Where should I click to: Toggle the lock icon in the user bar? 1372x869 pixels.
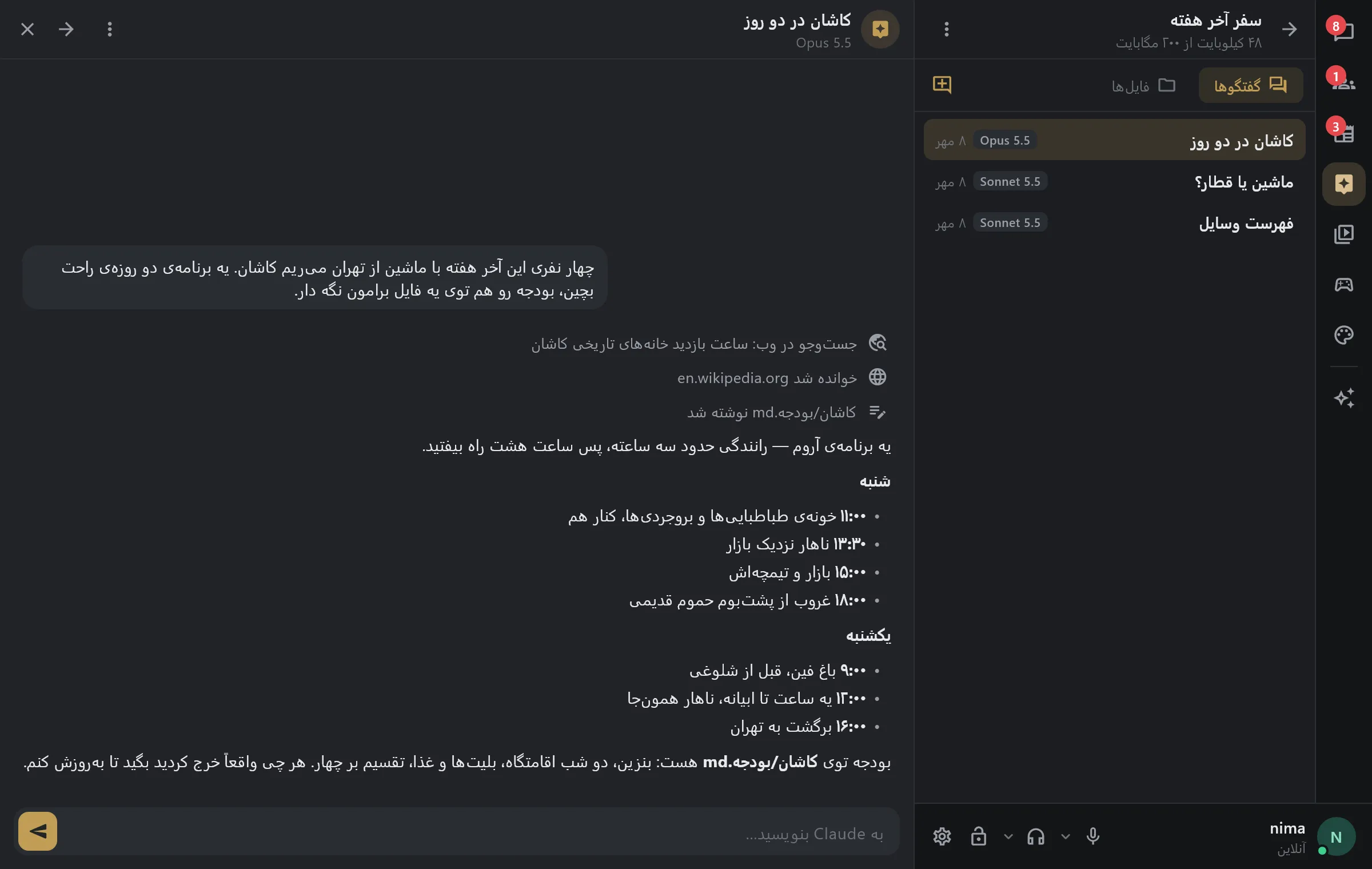point(979,836)
